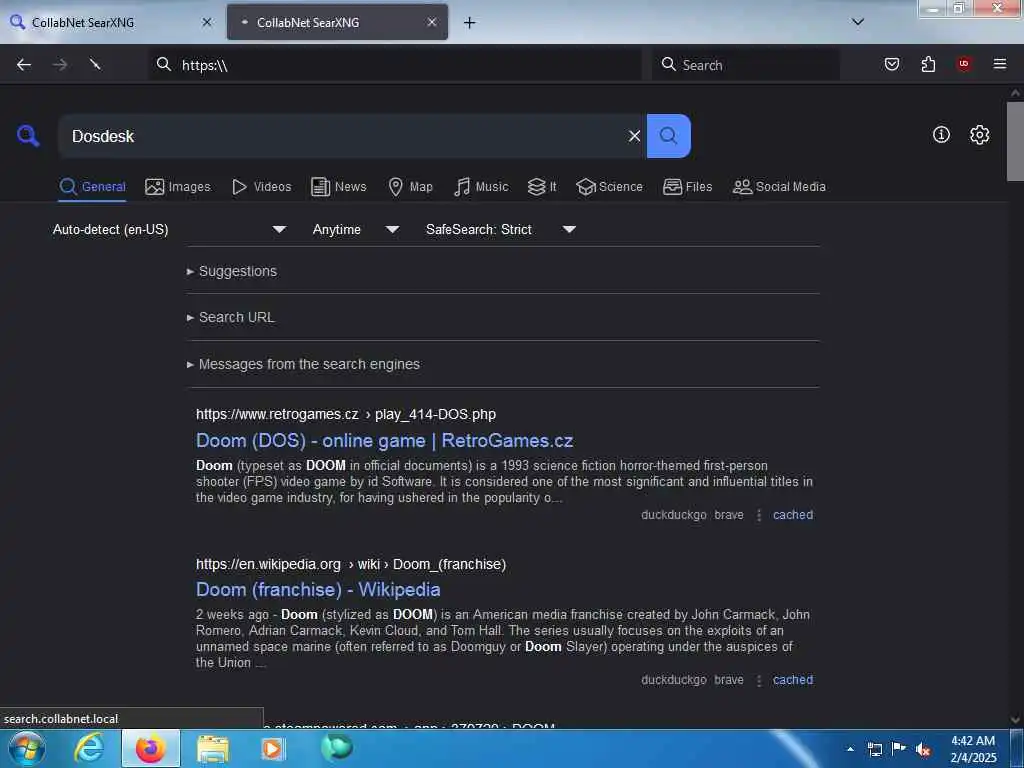Image resolution: width=1024 pixels, height=768 pixels.
Task: Click the page vertical scrollbar thumb
Action: pos(1015,141)
